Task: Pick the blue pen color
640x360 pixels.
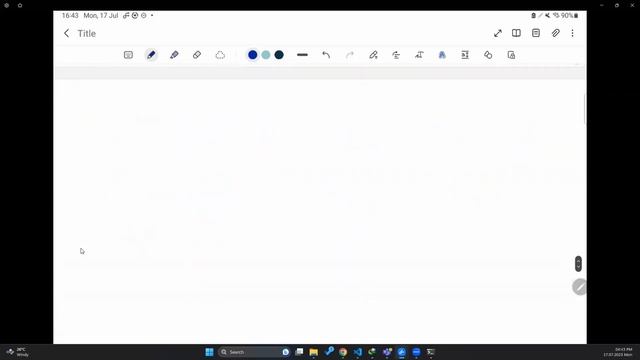Action: pos(253,55)
